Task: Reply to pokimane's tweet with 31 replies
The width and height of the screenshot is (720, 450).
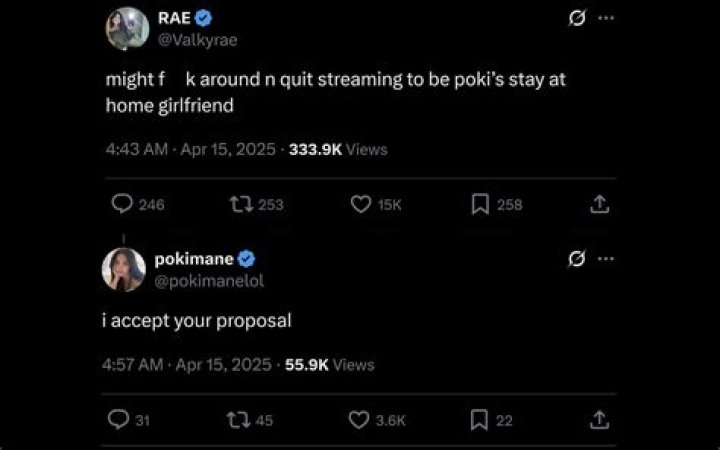Action: coord(118,420)
